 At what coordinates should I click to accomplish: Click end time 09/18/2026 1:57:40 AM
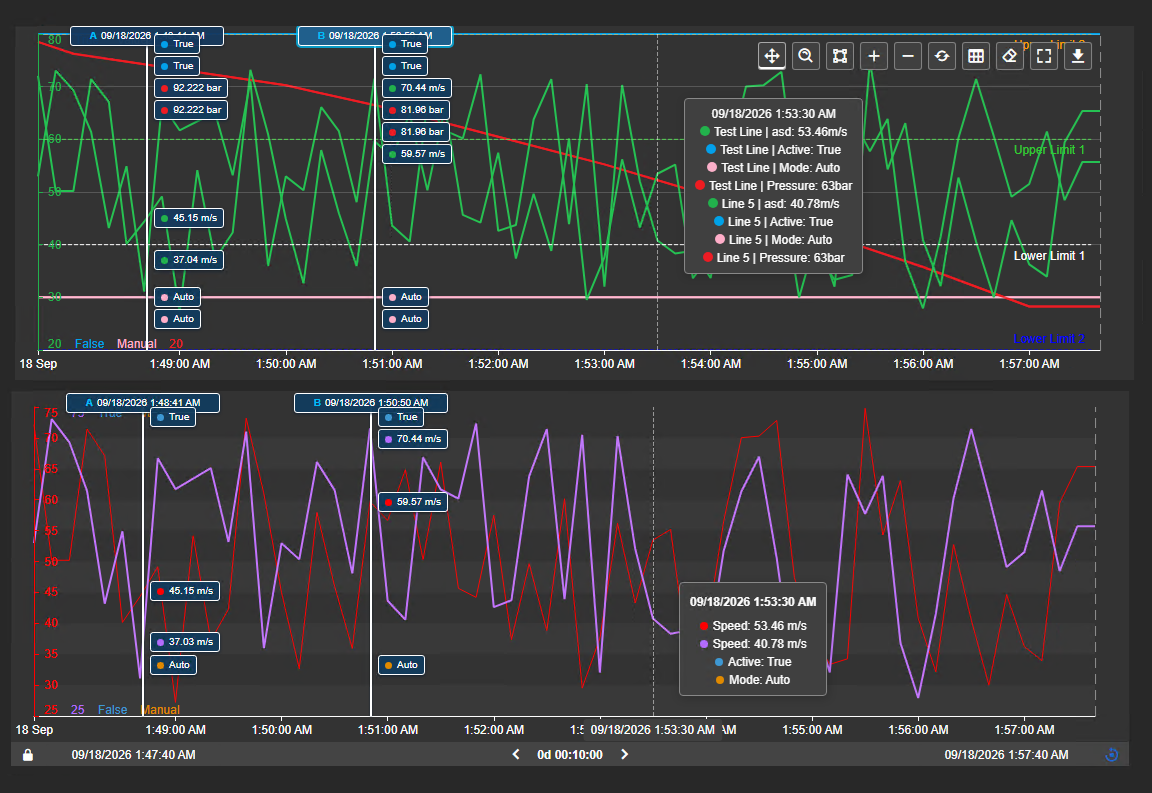1007,755
